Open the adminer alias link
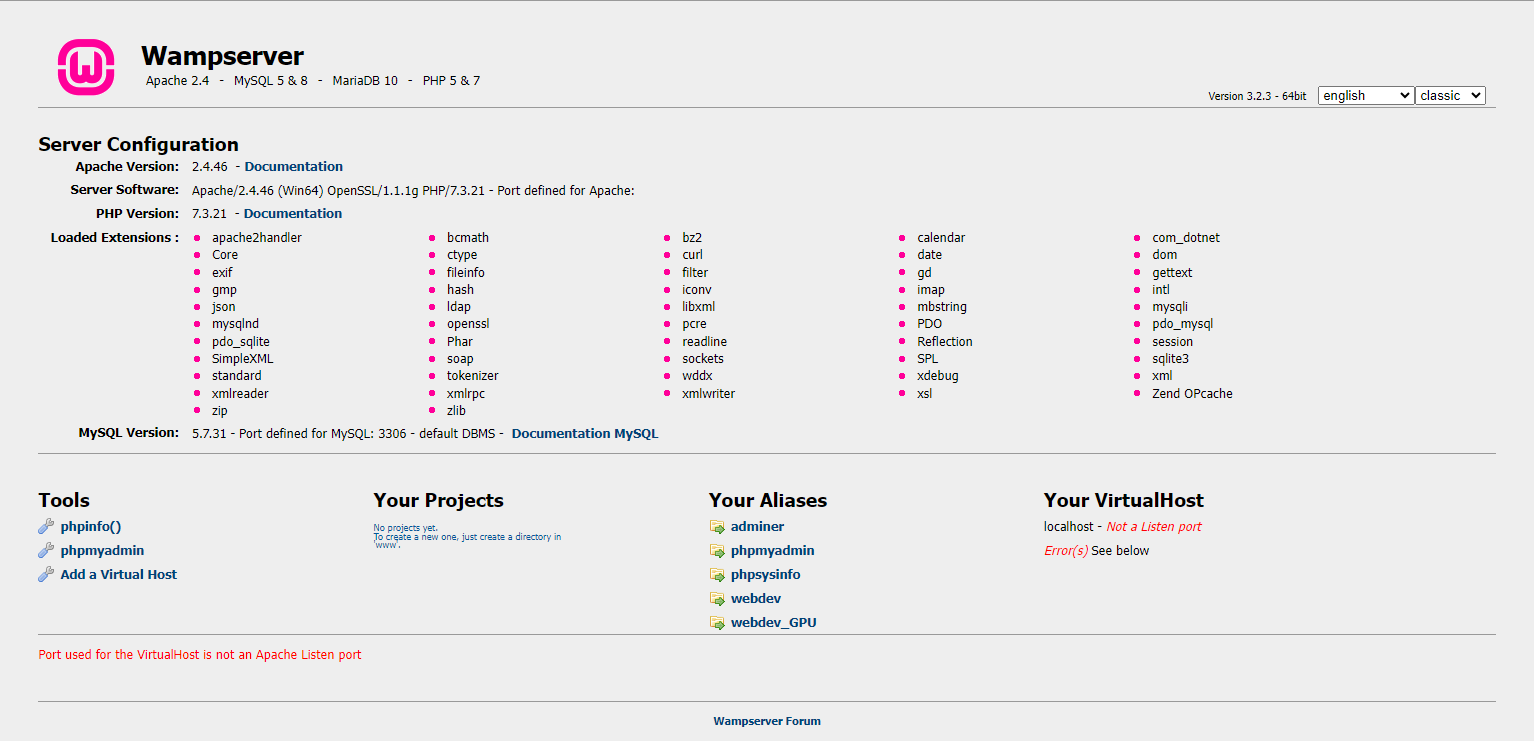1534x741 pixels. click(x=757, y=527)
